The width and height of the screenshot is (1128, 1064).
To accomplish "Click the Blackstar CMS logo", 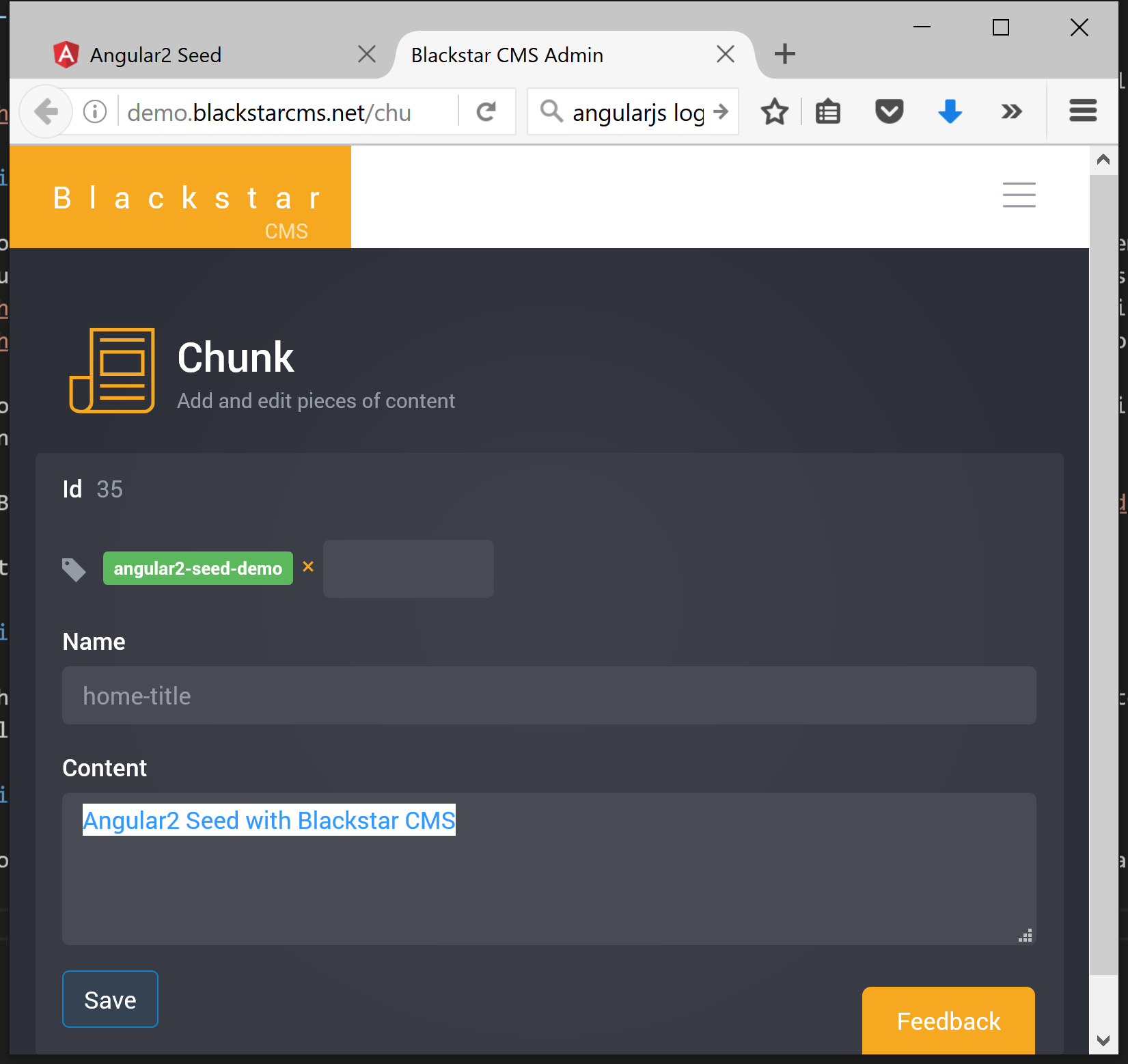I will pyautogui.click(x=180, y=197).
